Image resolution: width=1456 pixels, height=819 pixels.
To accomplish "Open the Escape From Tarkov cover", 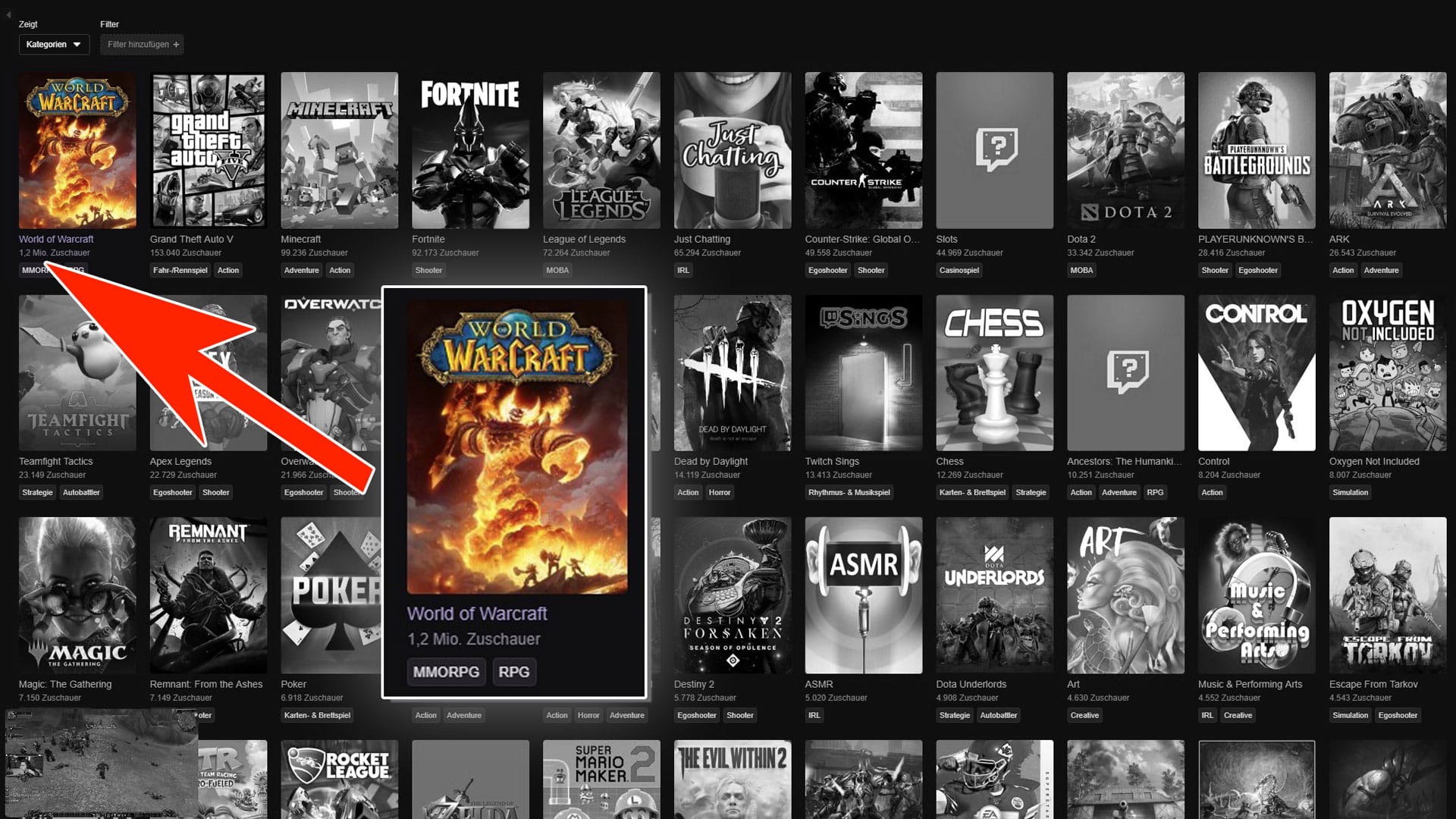I will point(1388,595).
